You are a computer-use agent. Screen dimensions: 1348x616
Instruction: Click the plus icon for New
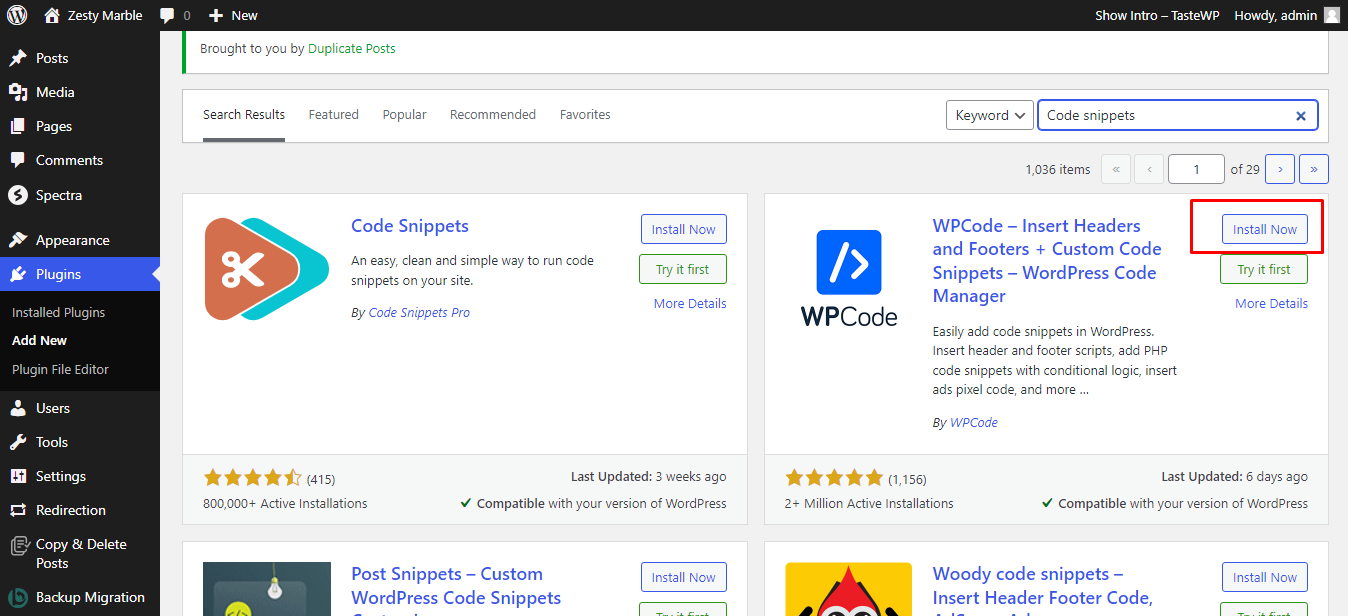tap(215, 15)
